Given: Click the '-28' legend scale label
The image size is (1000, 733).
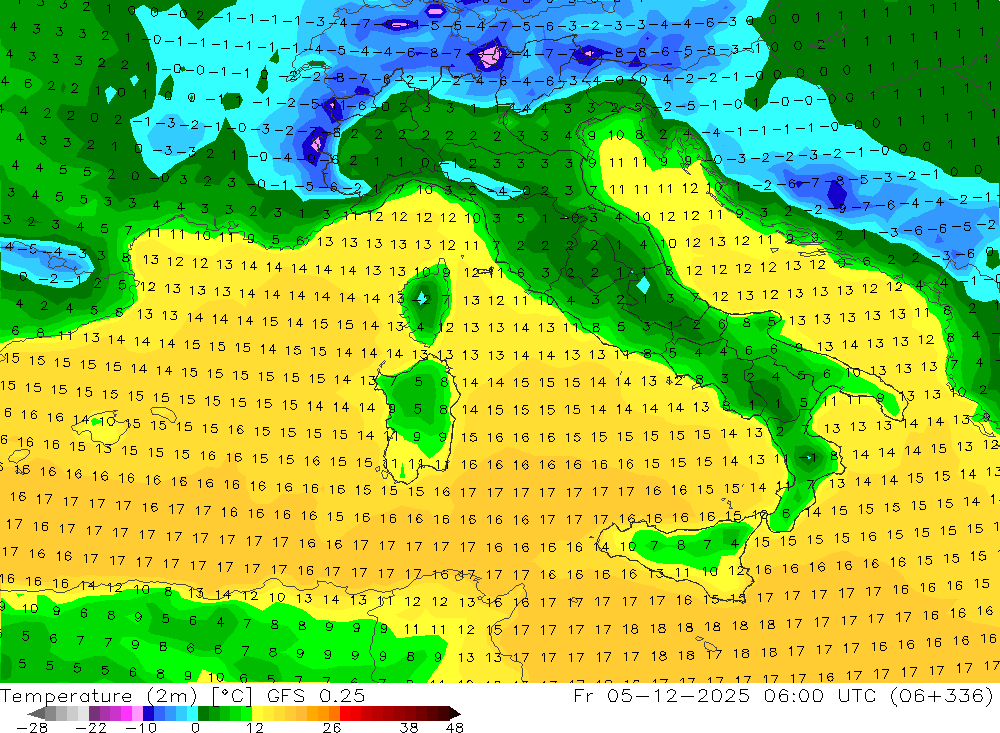Looking at the screenshot, I should tap(32, 727).
